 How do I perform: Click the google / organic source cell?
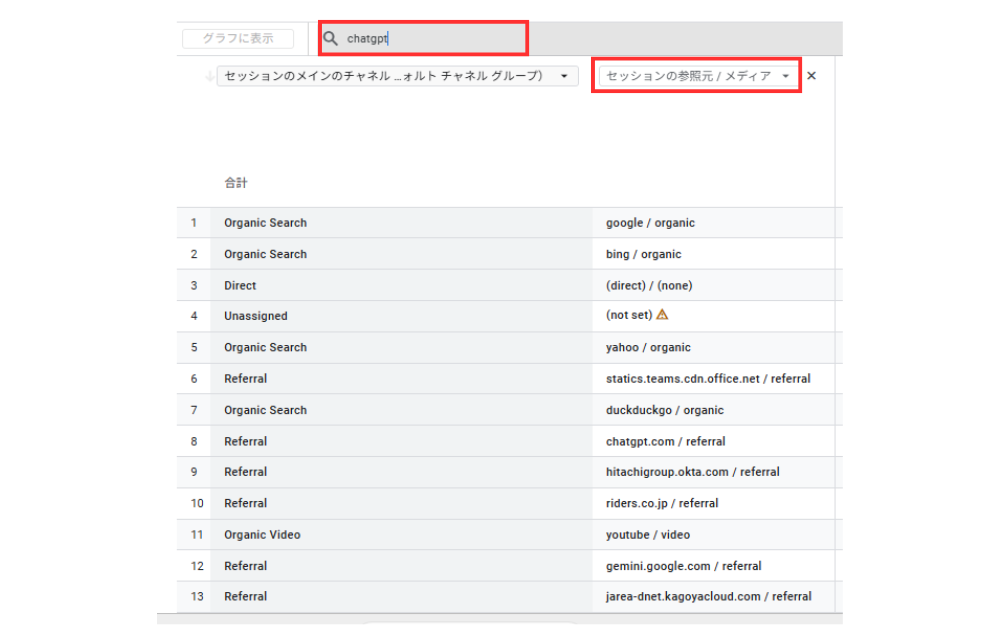(650, 223)
